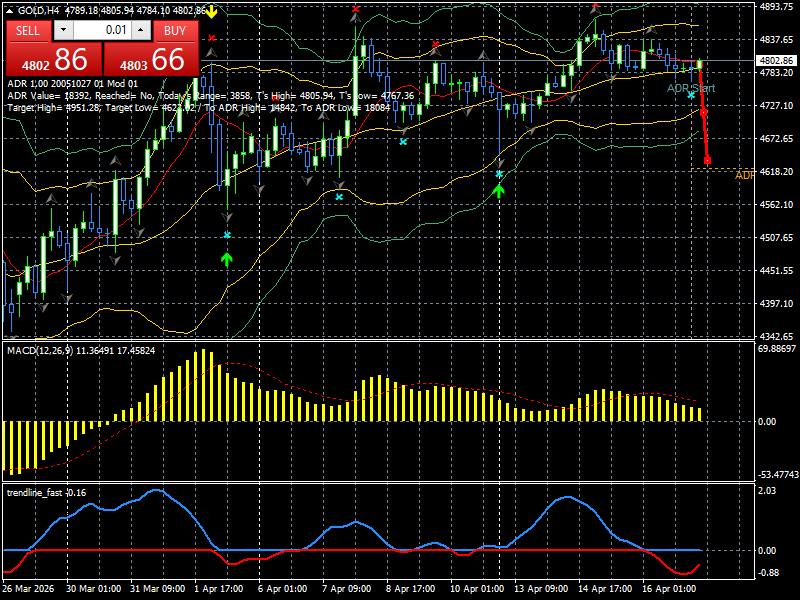Click the 4618.20 price axis label
This screenshot has width=800, height=600.
pyautogui.click(x=776, y=171)
